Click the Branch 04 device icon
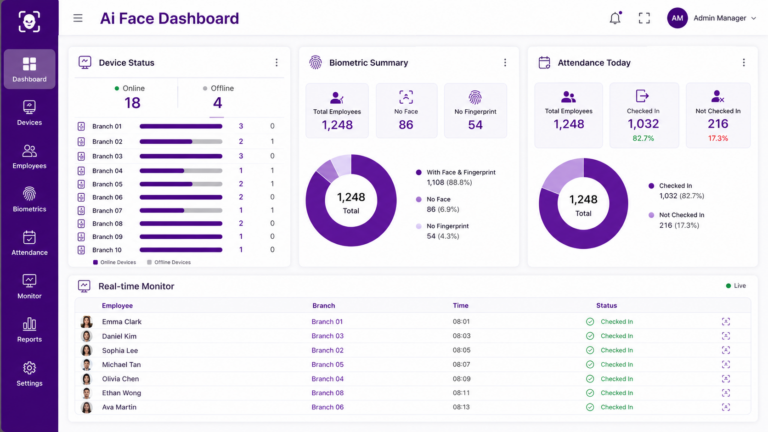Viewport: 768px width, 432px height. click(x=81, y=171)
